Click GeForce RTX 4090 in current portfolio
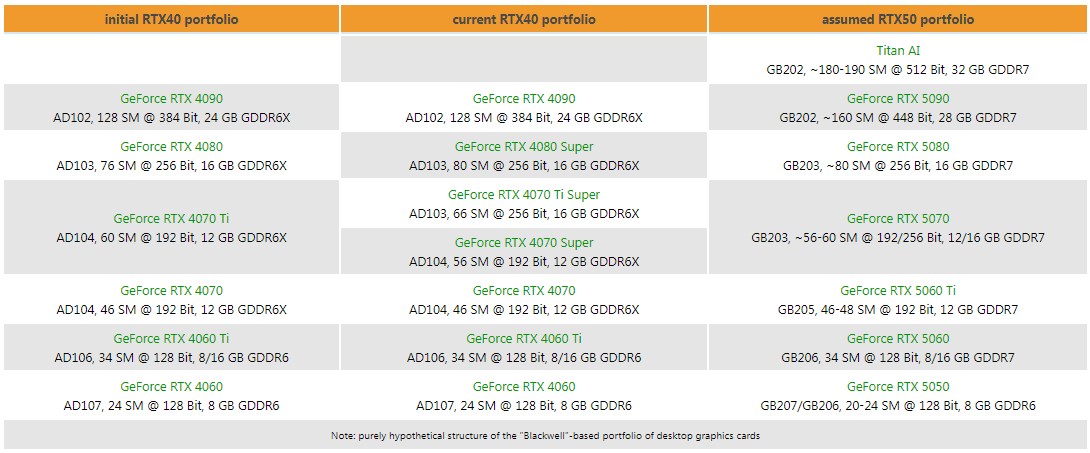The width and height of the screenshot is (1090, 453). 524,99
